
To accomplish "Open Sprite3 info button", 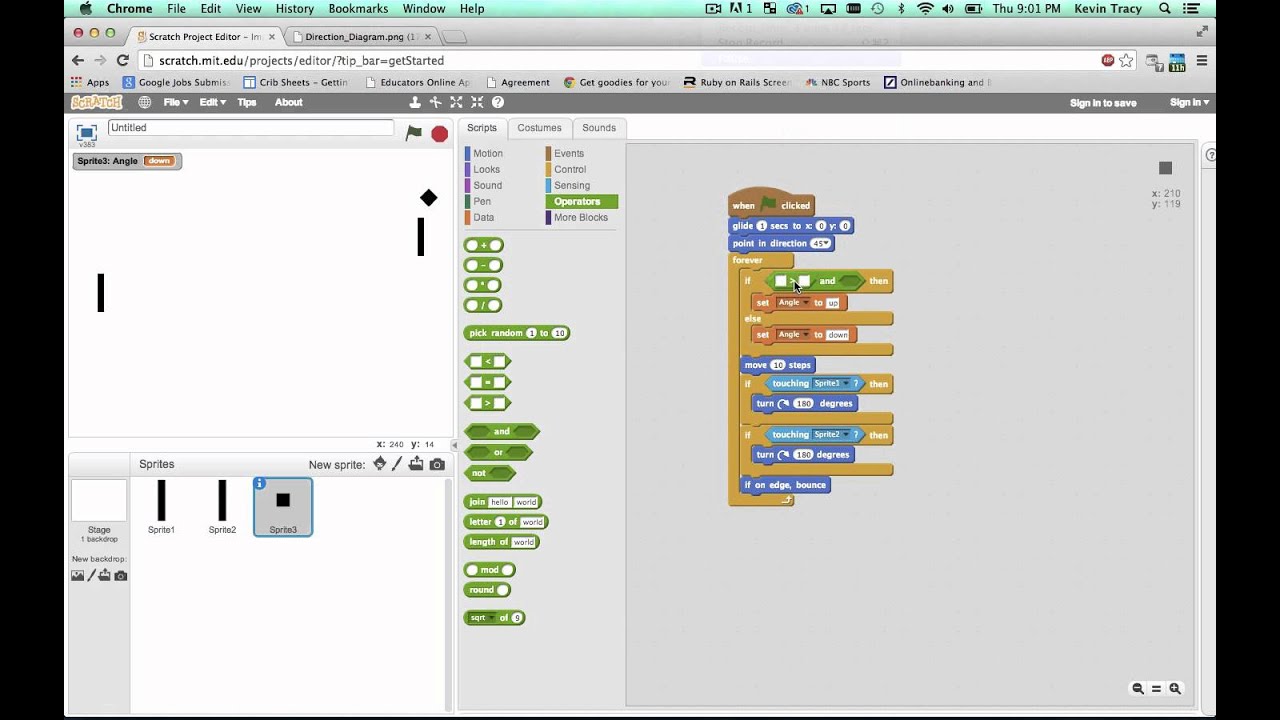I will 260,484.
